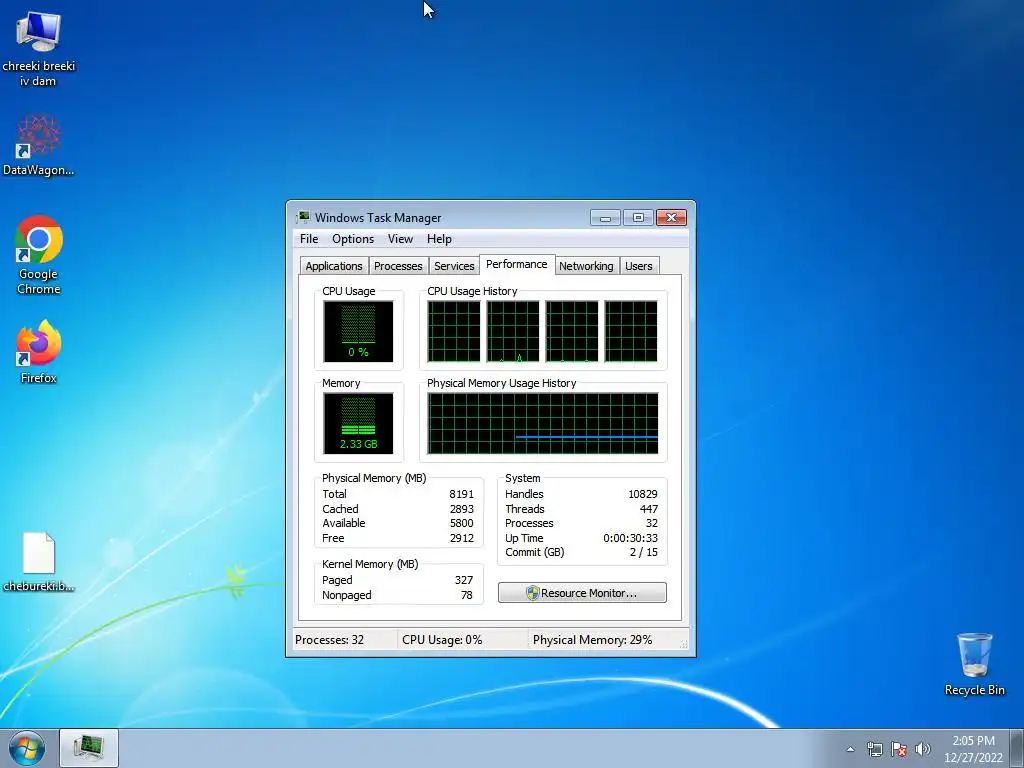1024x768 pixels.
Task: Click the Handles value 10829
Action: click(643, 494)
